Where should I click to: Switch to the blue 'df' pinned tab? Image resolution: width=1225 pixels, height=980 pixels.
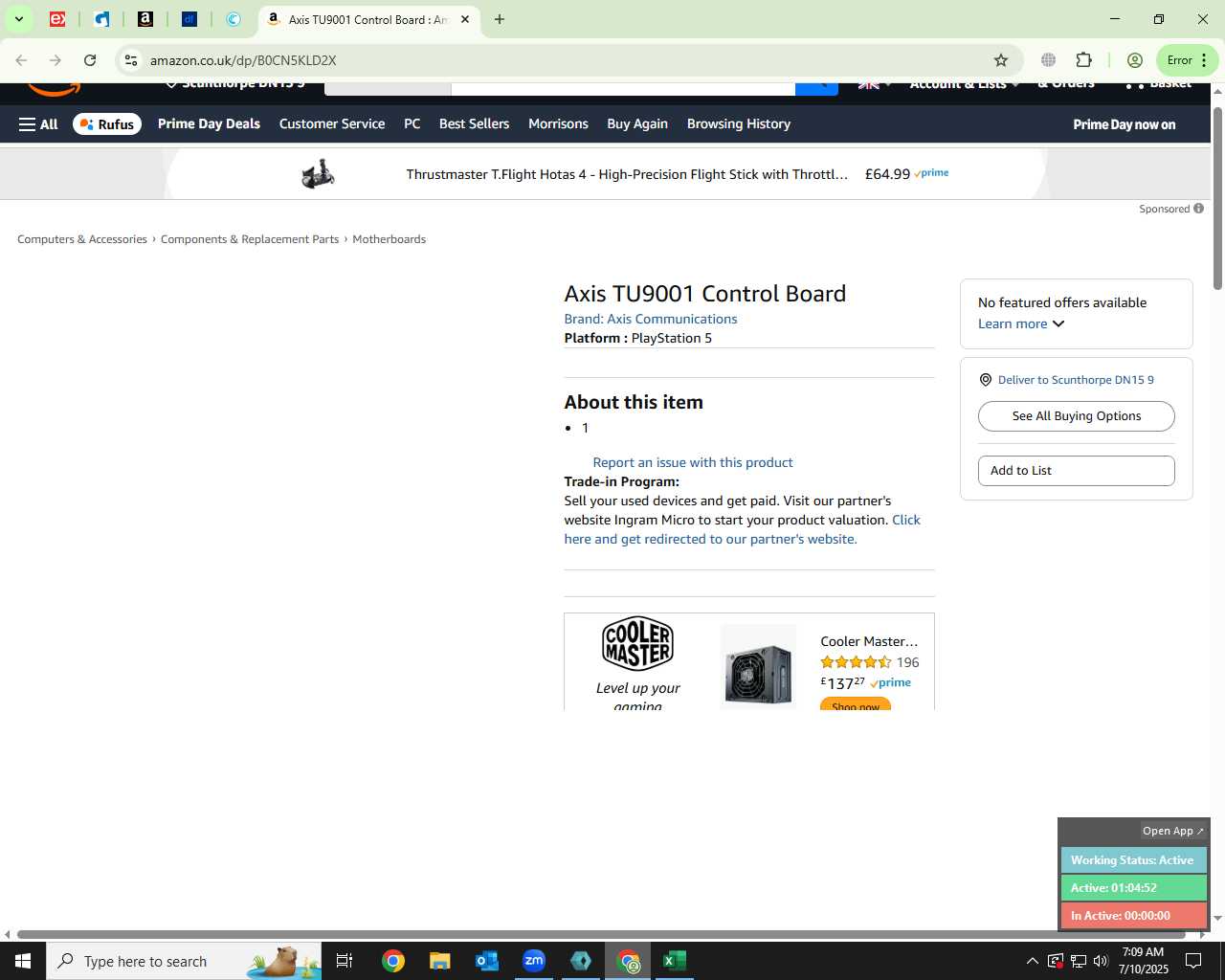[189, 19]
